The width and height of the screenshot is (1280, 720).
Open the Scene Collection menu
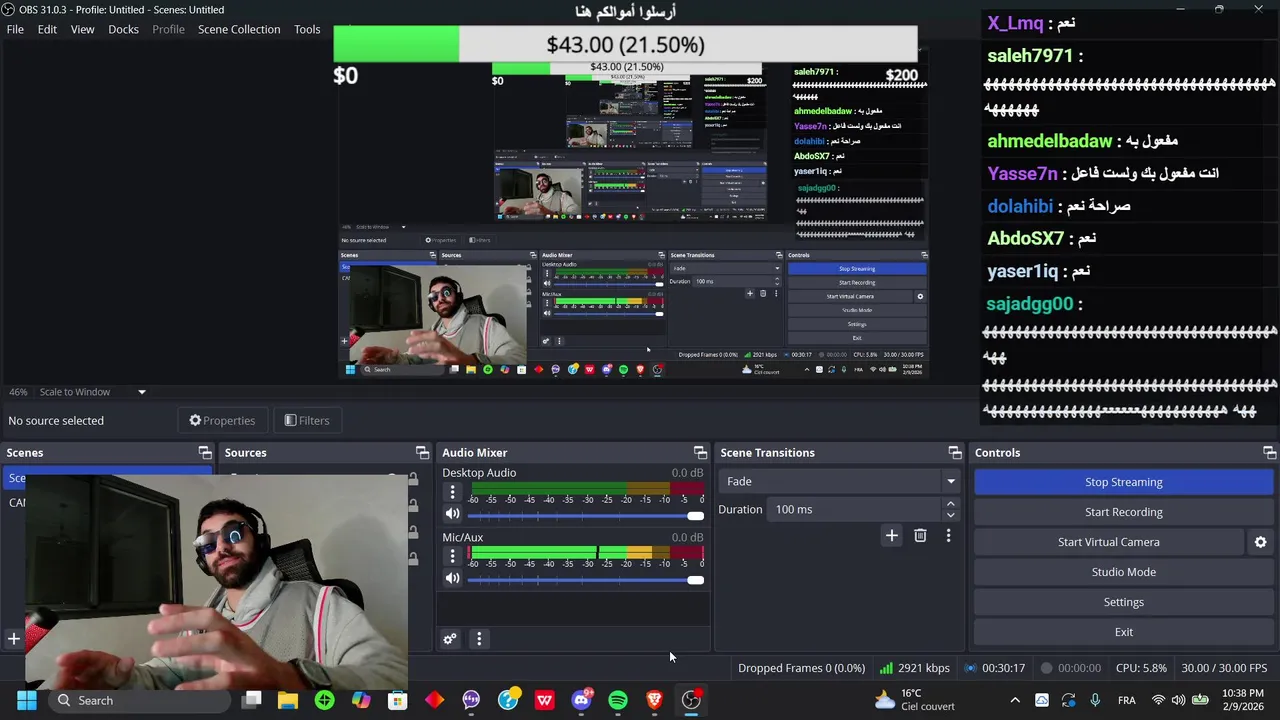[239, 29]
